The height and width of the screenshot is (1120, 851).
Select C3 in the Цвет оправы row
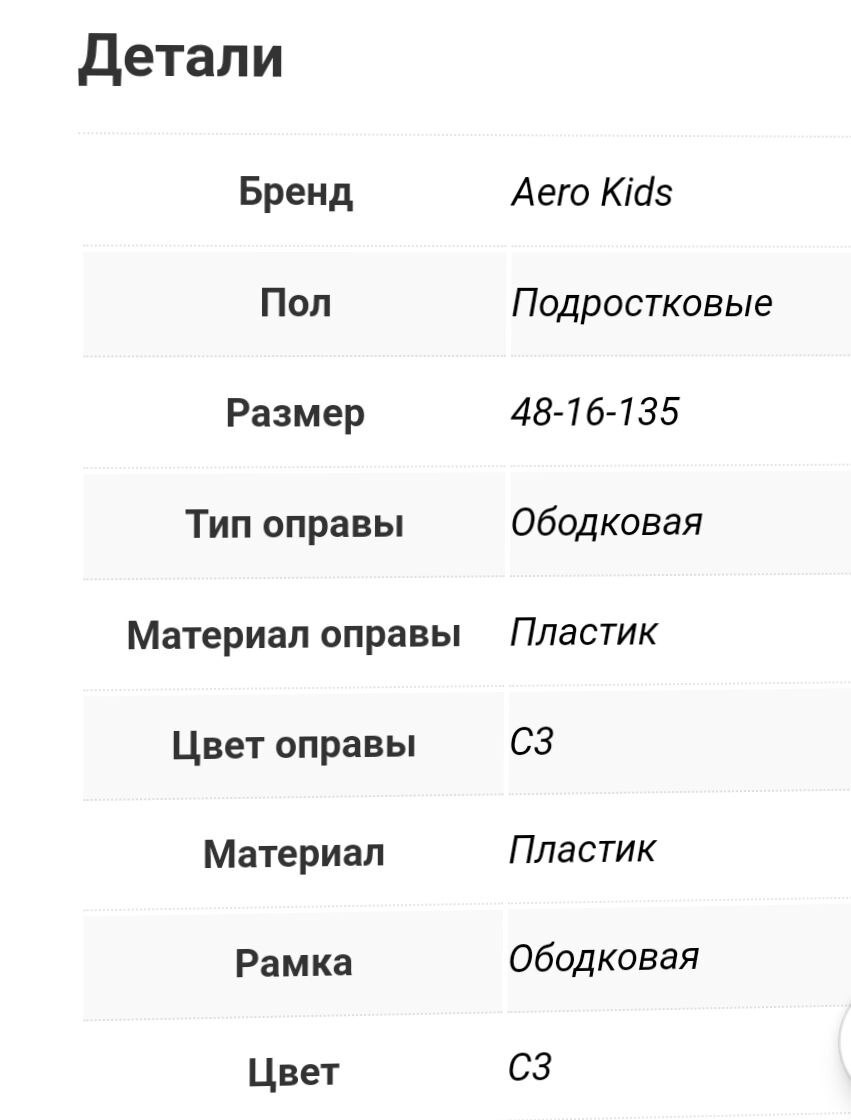[x=531, y=741]
